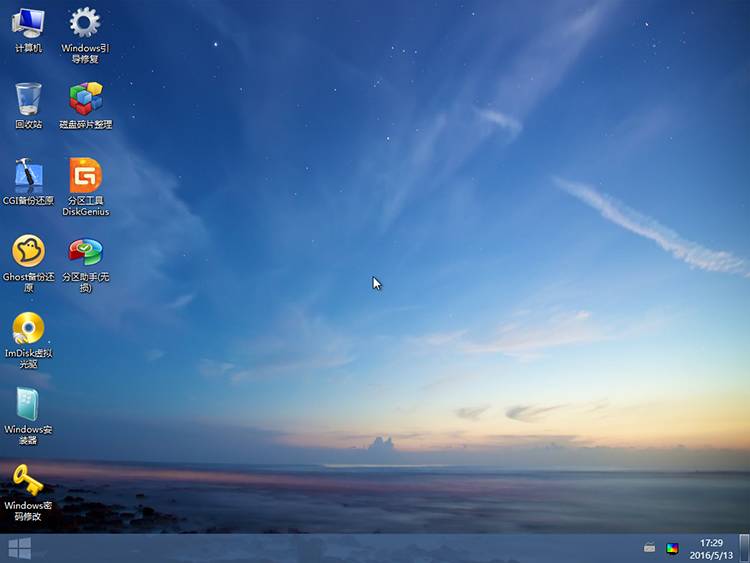The width and height of the screenshot is (750, 563).
Task: Click the Show Desktop strip at taskbar end
Action: 744,549
